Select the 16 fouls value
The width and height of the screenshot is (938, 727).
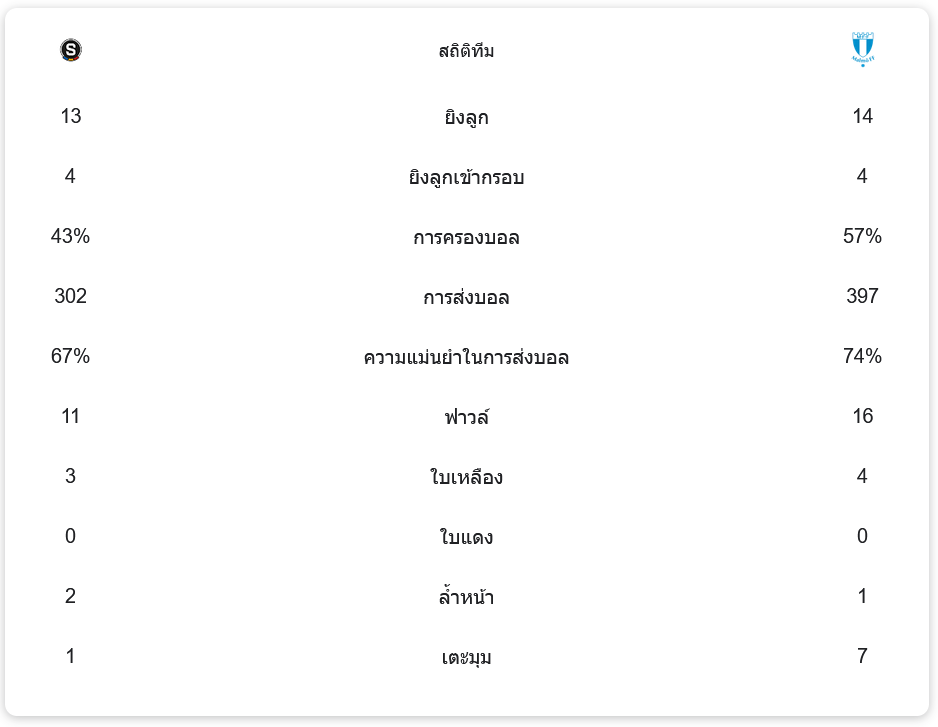pyautogui.click(x=862, y=417)
